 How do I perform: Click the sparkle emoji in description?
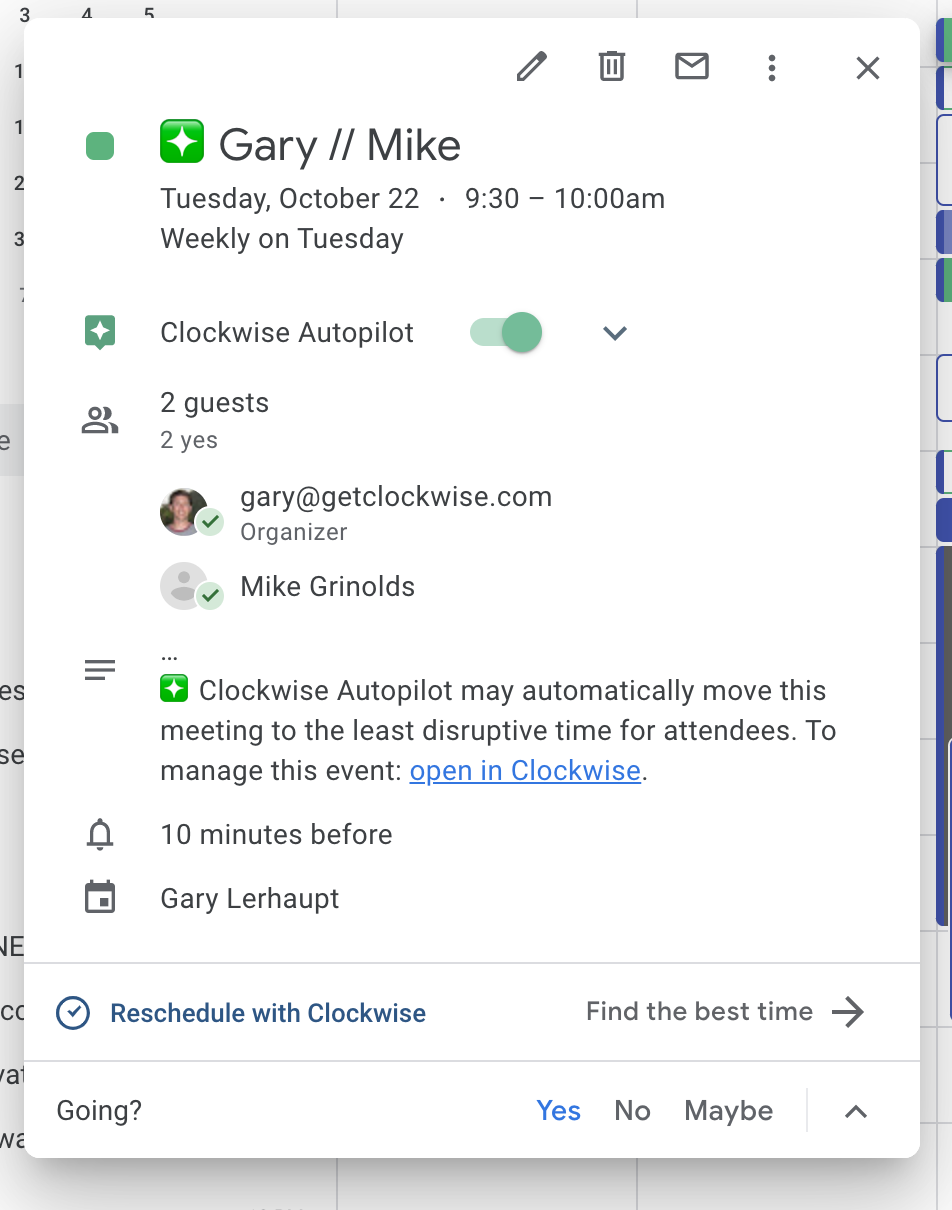point(174,689)
